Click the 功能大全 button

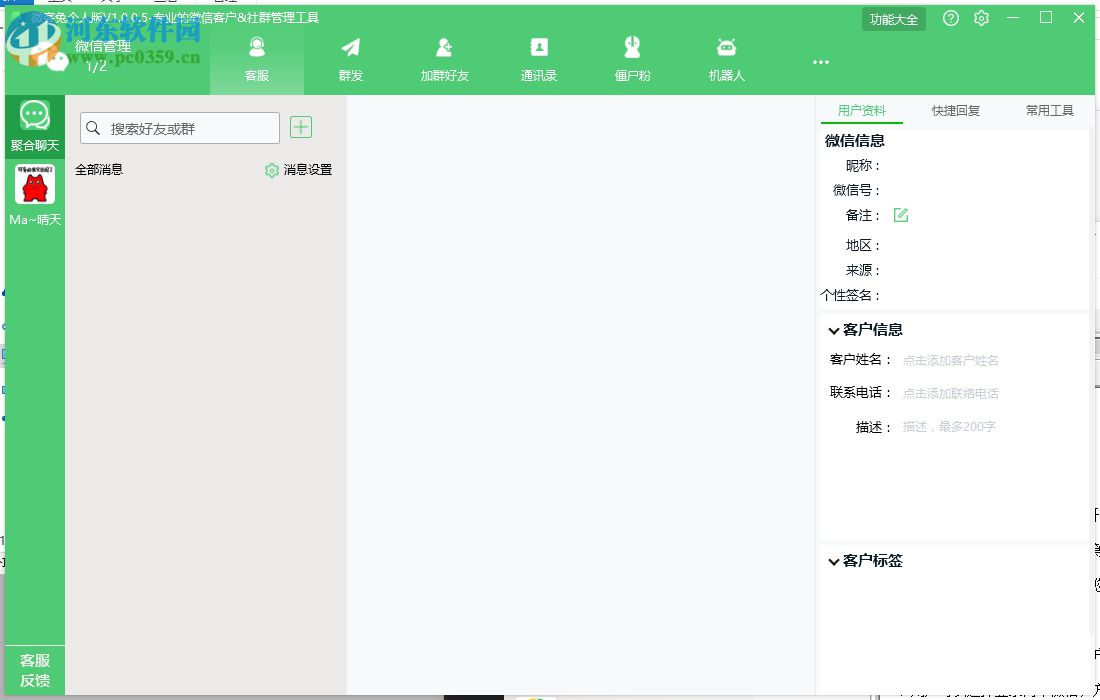[893, 17]
